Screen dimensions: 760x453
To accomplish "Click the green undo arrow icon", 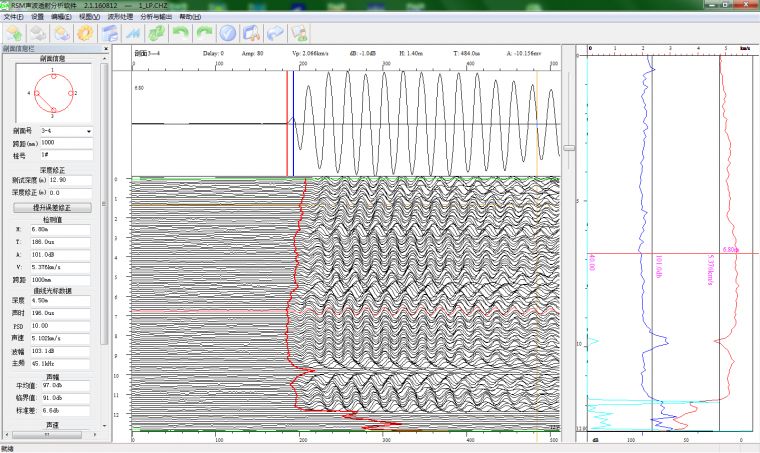I will pyautogui.click(x=182, y=33).
